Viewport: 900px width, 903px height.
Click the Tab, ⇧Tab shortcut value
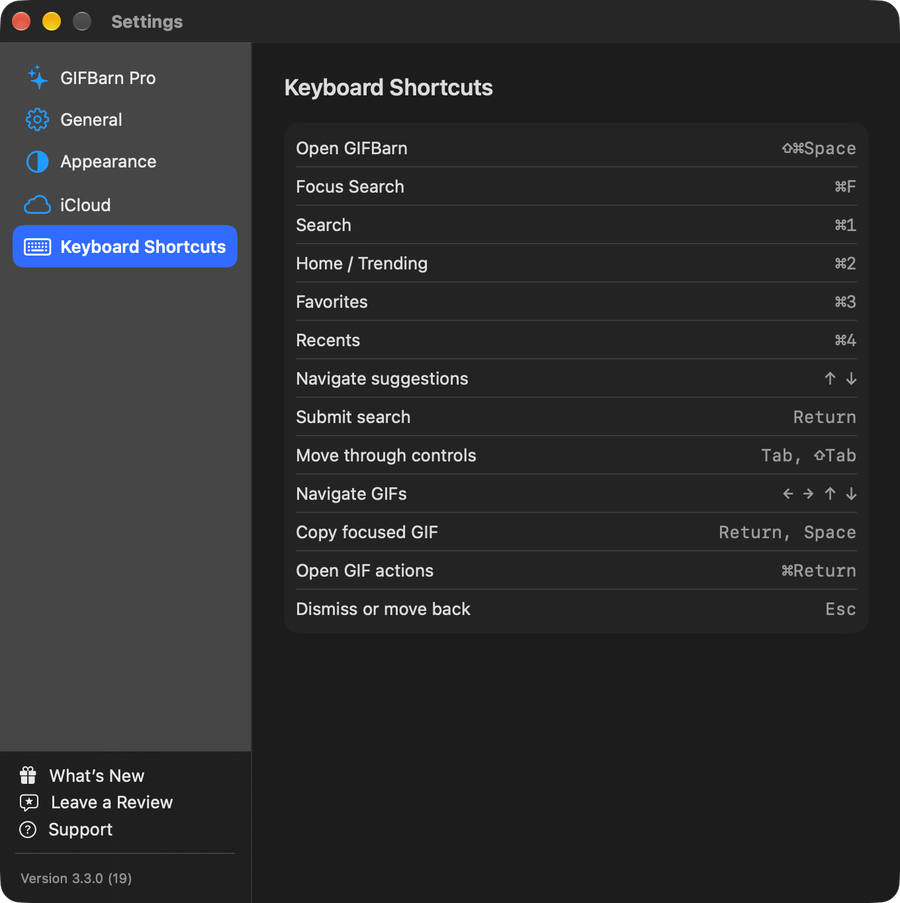pyautogui.click(x=808, y=456)
